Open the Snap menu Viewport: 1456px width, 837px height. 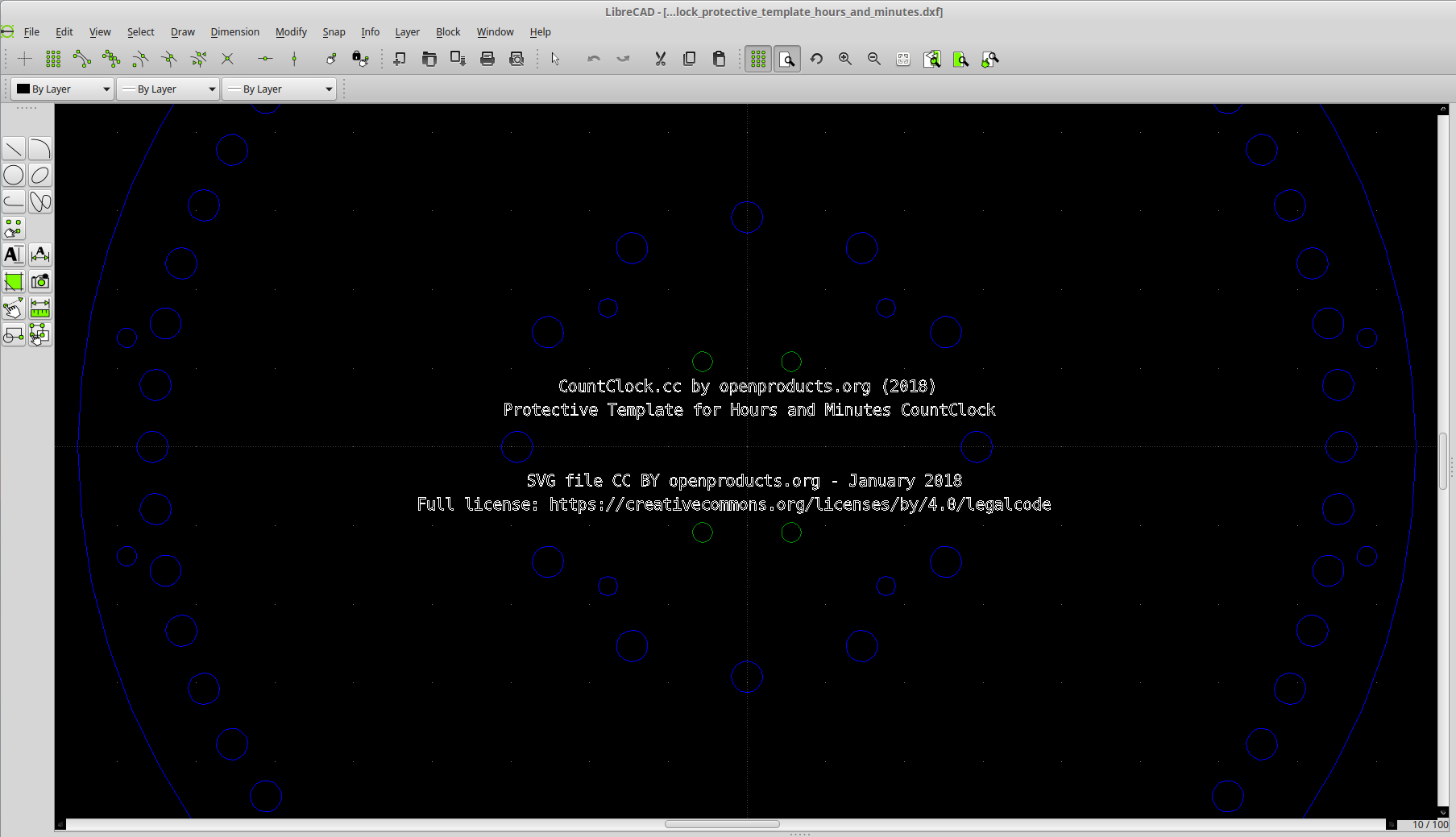point(334,31)
